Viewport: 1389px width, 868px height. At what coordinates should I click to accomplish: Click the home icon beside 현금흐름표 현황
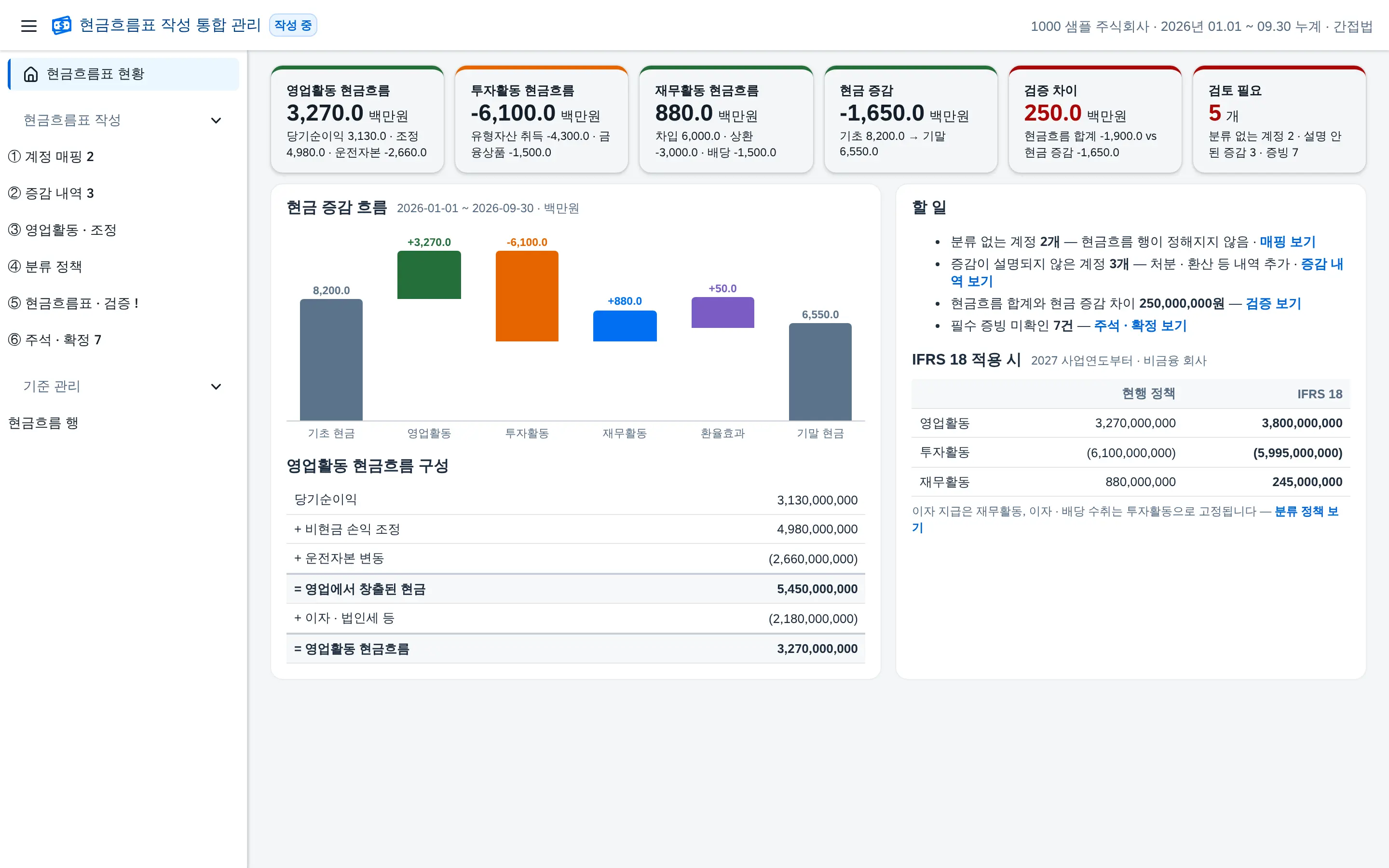[31, 74]
